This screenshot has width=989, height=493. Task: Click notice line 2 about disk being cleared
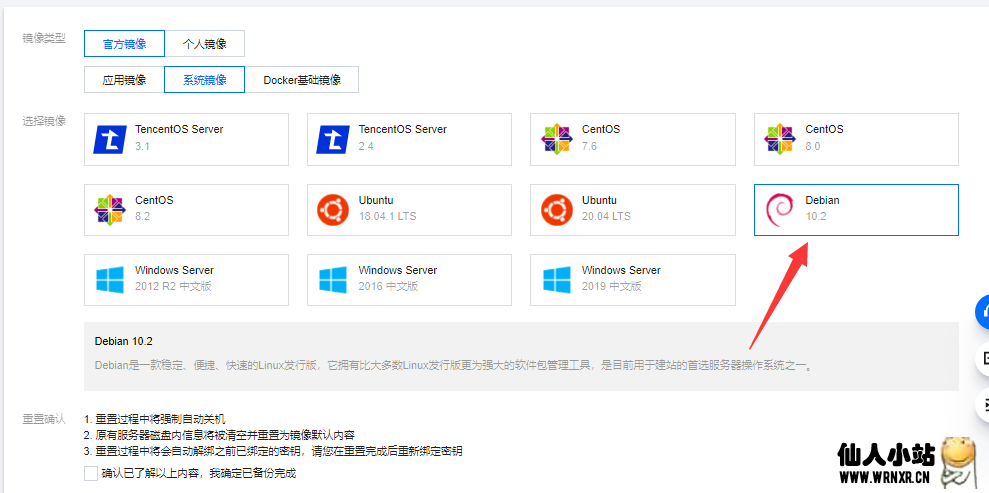pyautogui.click(x=219, y=435)
